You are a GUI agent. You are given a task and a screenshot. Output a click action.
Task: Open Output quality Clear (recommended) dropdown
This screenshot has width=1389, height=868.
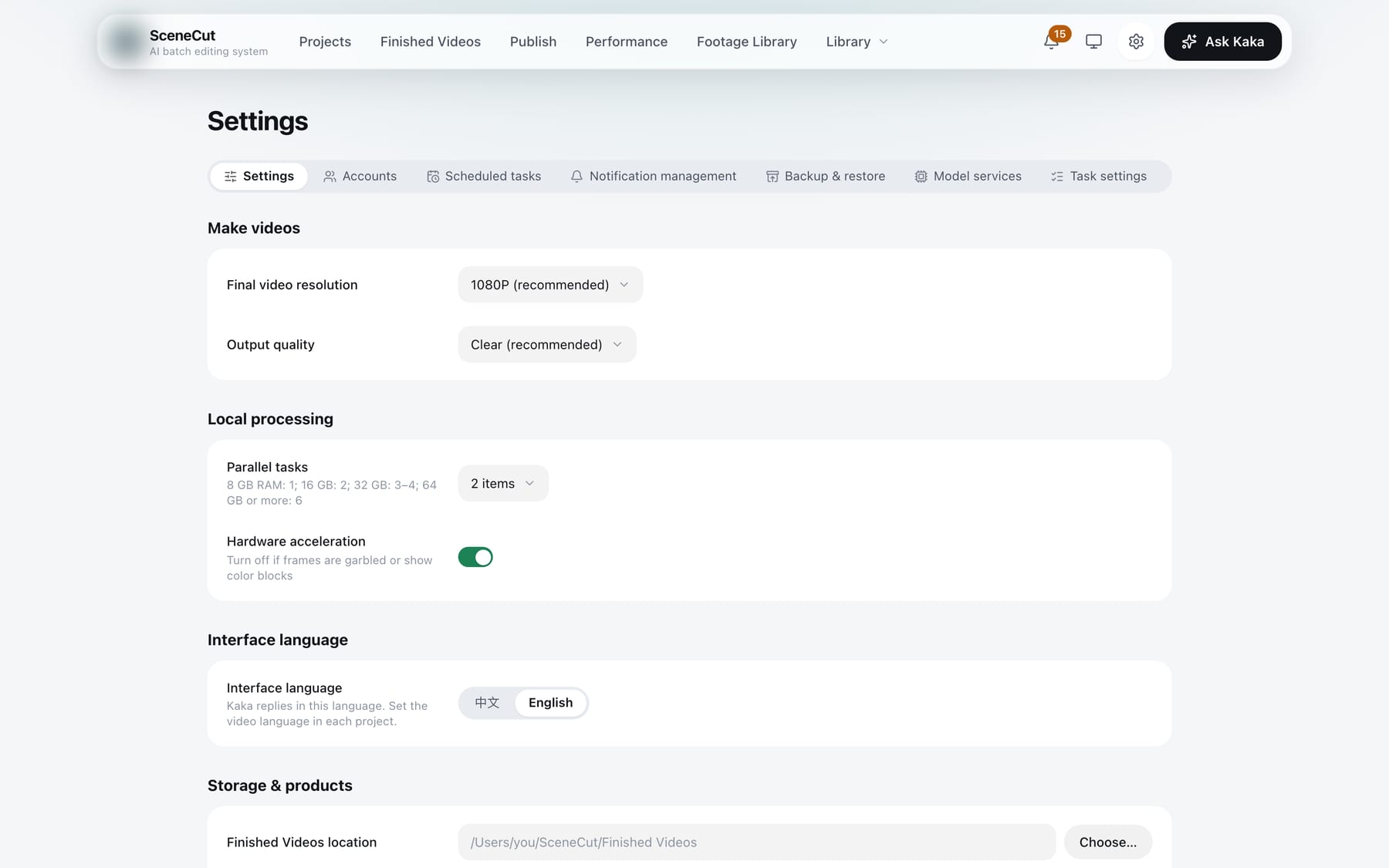(547, 344)
